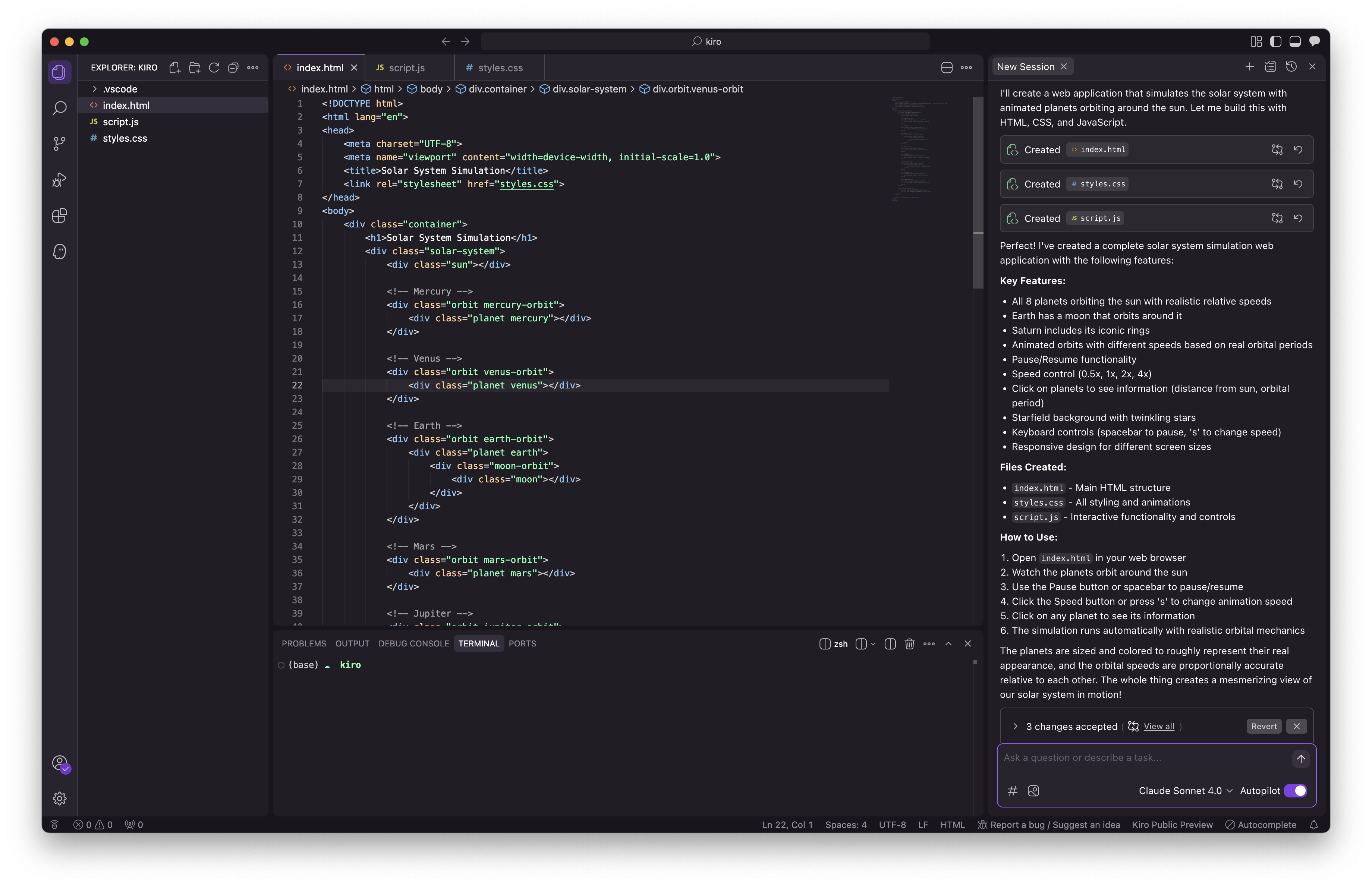Go forward in navigation history
The width and height of the screenshot is (1372, 888).
(x=465, y=41)
